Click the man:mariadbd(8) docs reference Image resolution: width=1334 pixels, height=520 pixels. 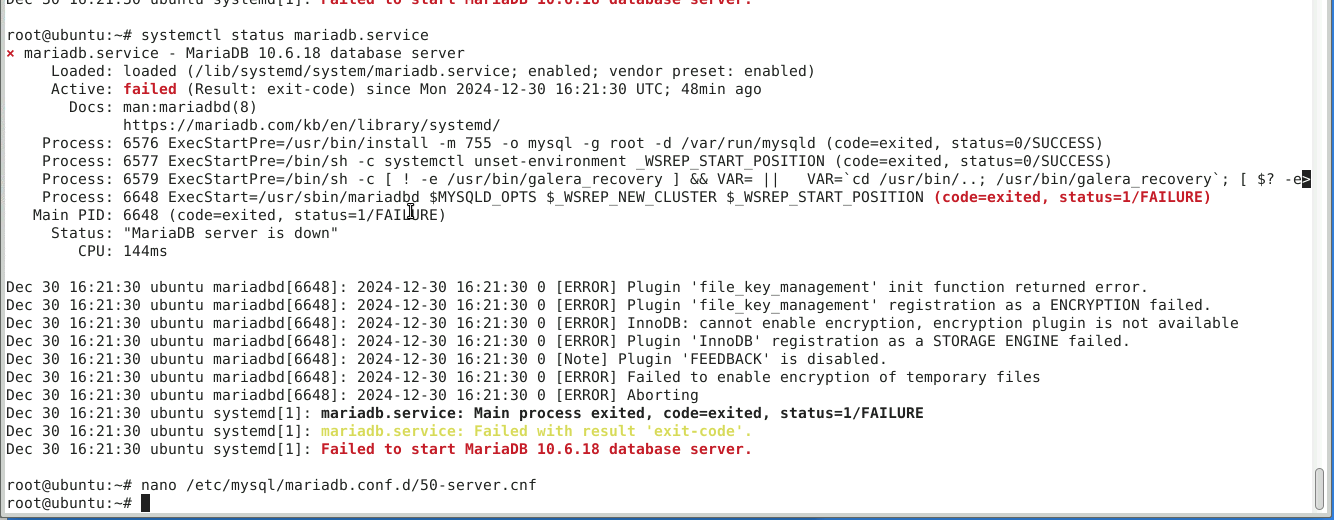[190, 108]
